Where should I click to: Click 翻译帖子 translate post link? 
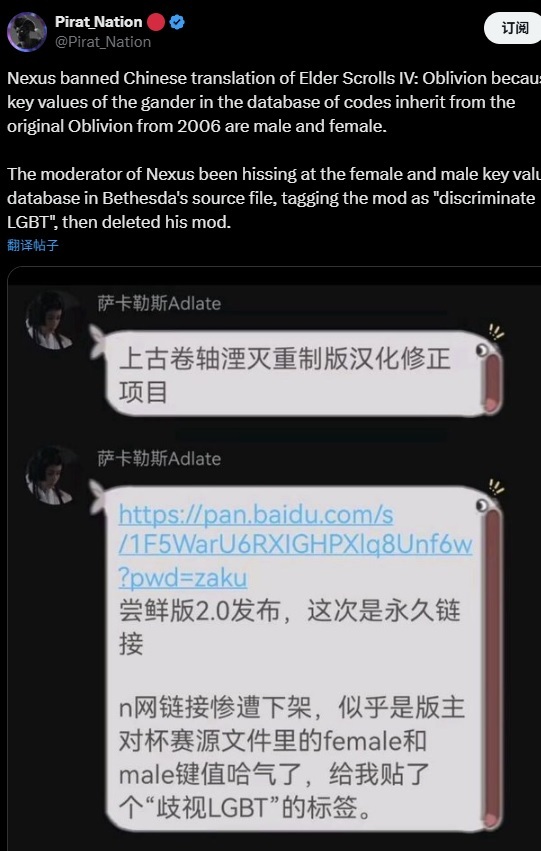[33, 245]
